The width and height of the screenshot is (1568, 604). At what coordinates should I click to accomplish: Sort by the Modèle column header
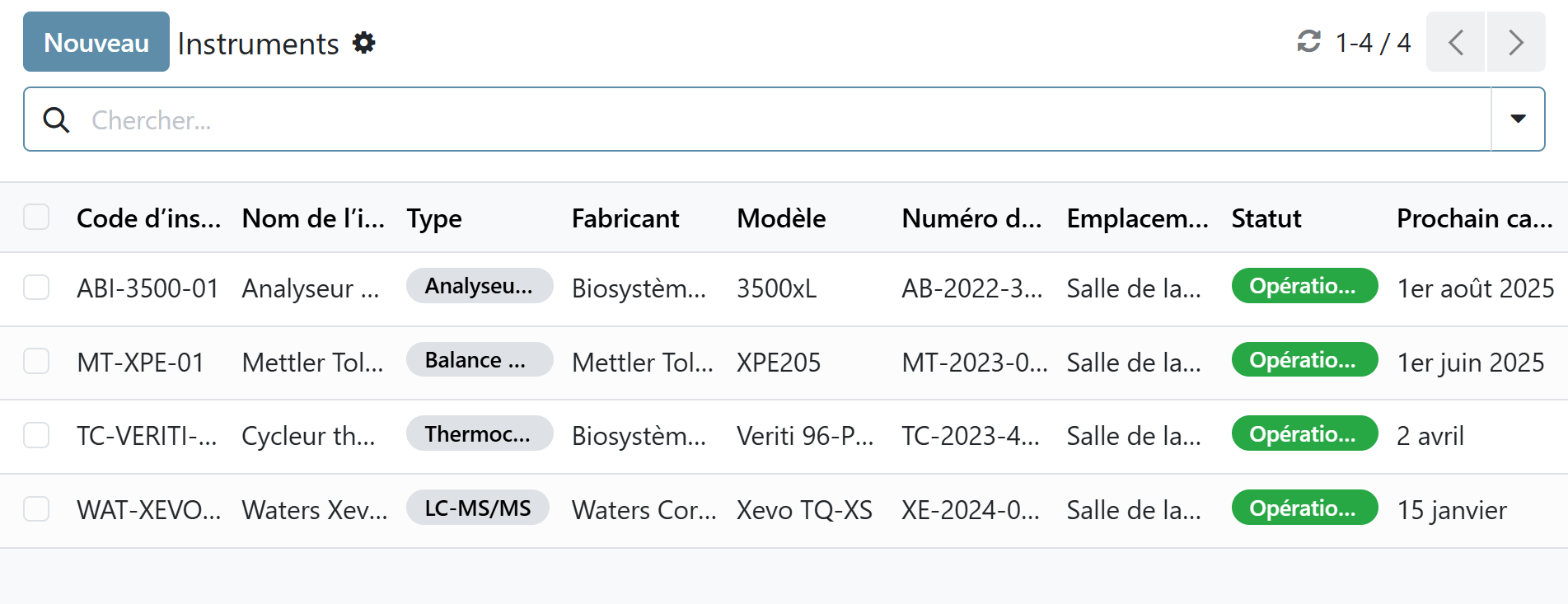pyautogui.click(x=781, y=218)
